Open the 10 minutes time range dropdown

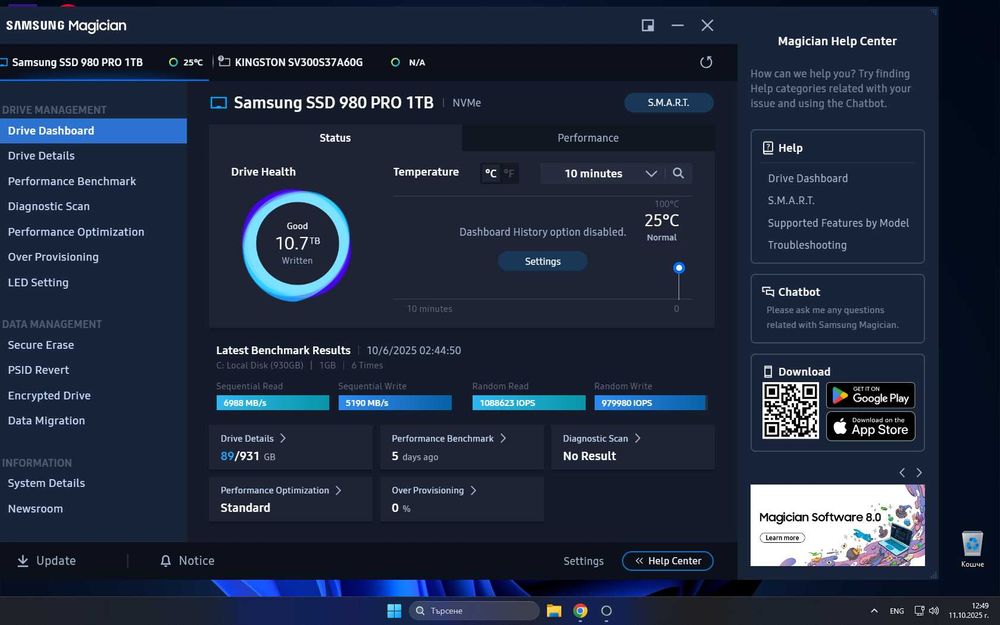(x=603, y=173)
